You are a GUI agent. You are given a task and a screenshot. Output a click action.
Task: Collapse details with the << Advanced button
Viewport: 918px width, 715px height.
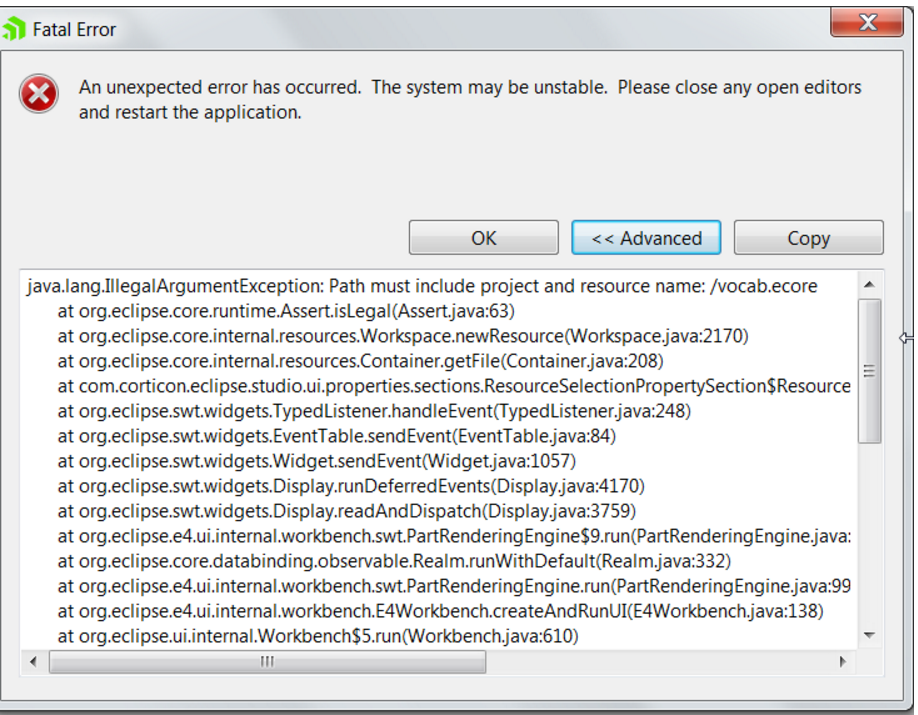click(x=646, y=238)
